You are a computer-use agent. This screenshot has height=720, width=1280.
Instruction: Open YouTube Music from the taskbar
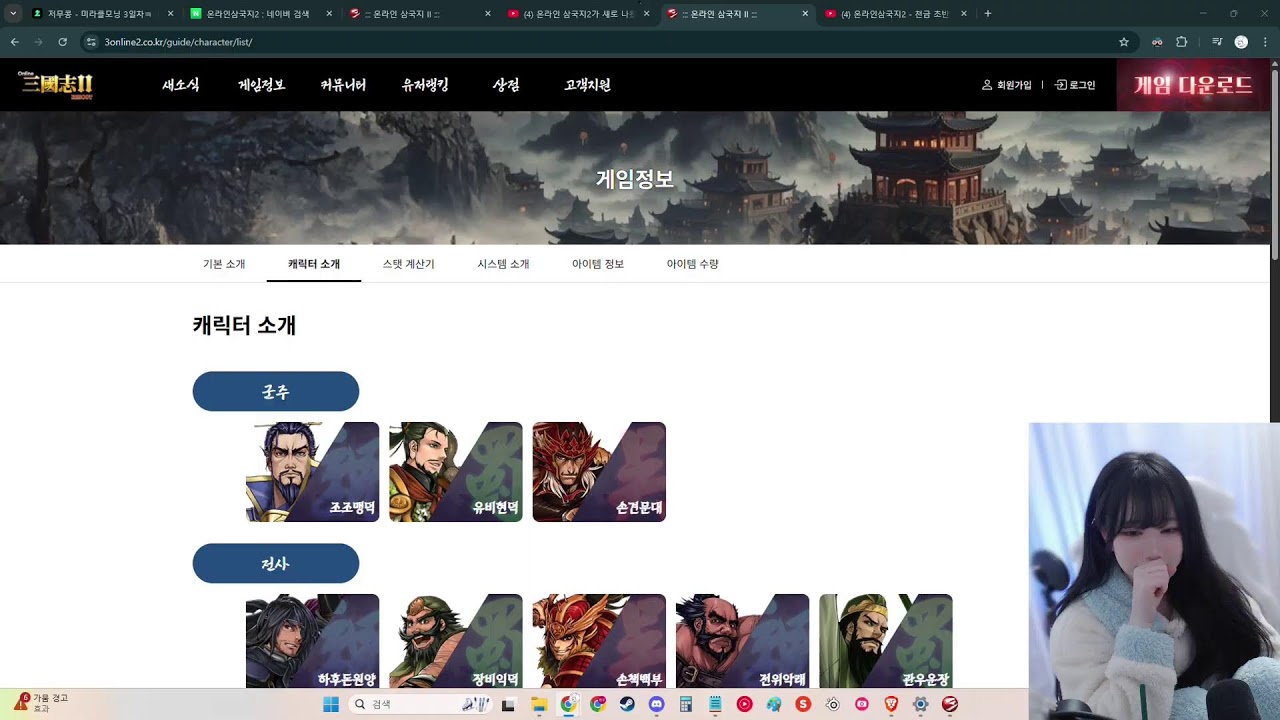pyautogui.click(x=744, y=704)
